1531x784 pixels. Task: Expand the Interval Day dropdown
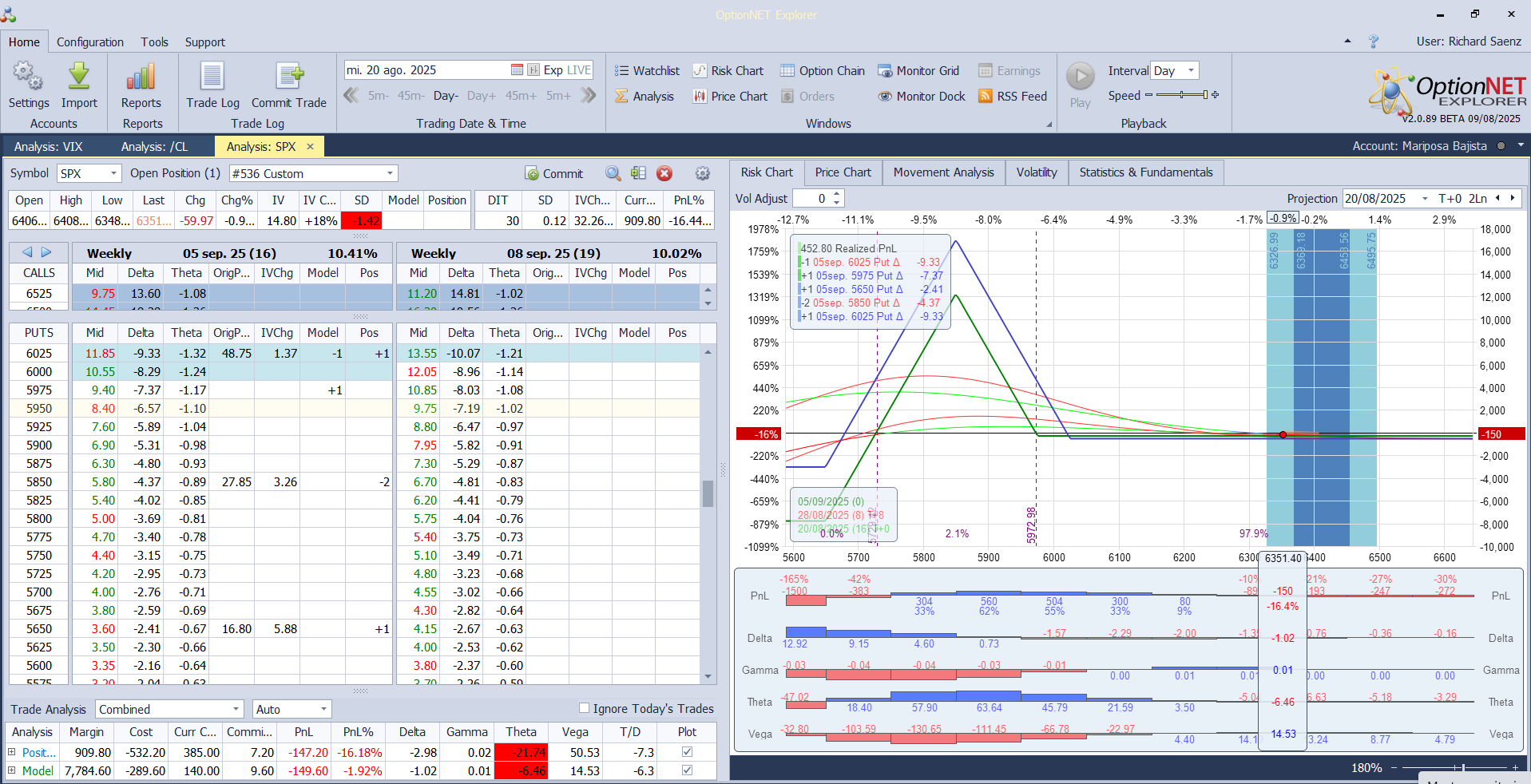point(1191,71)
